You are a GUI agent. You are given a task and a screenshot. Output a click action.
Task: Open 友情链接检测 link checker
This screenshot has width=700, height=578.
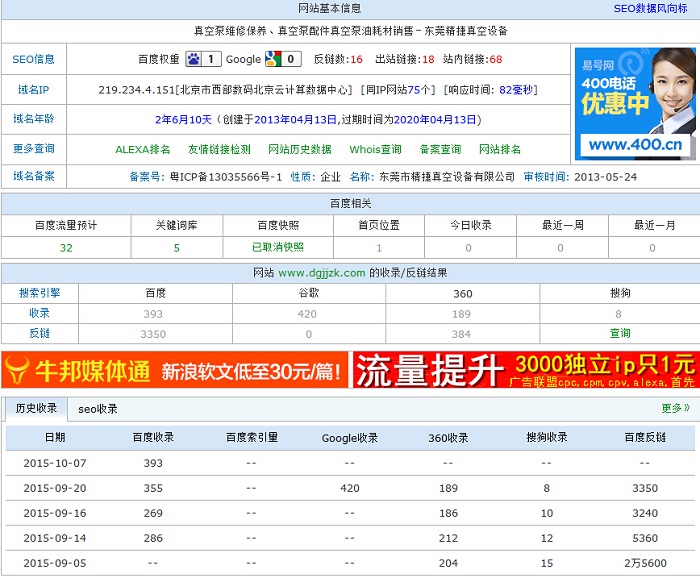tap(219, 150)
